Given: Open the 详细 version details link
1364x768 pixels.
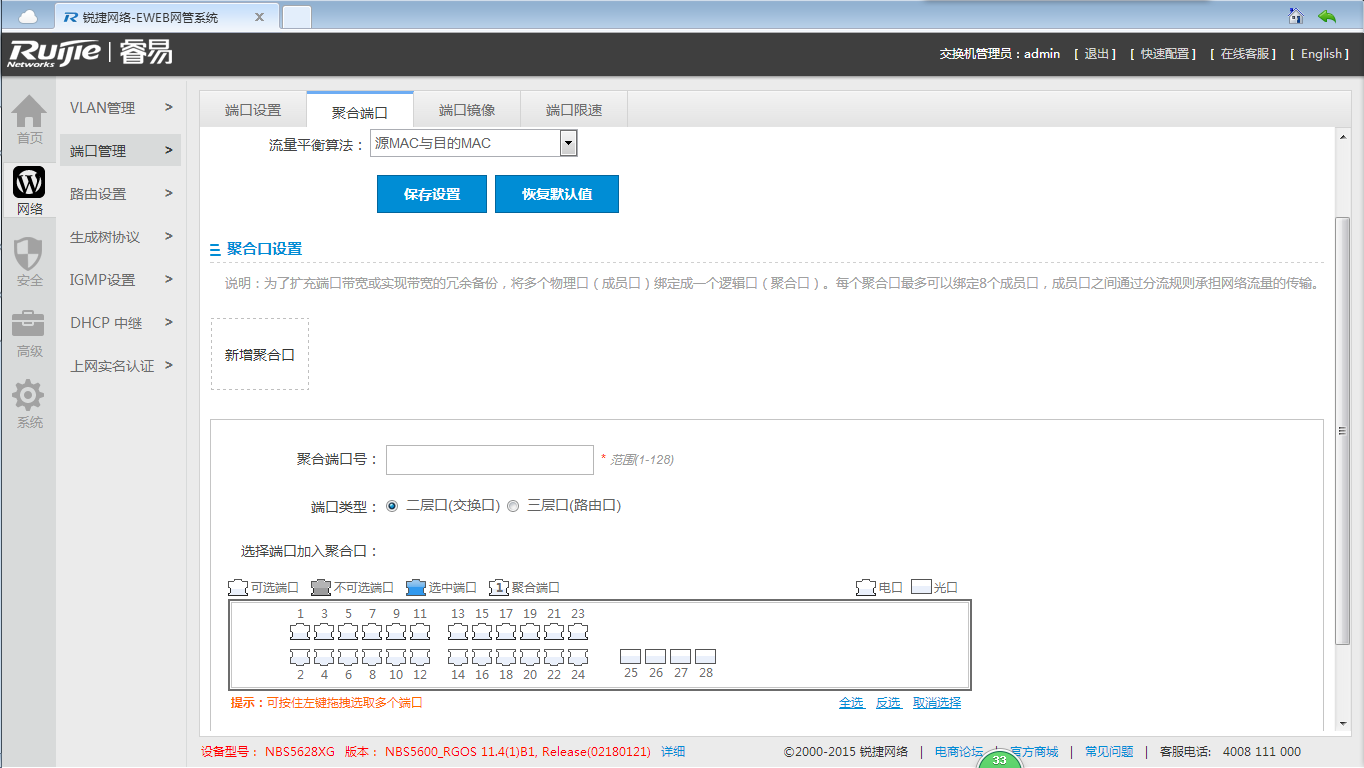Looking at the screenshot, I should (x=673, y=752).
